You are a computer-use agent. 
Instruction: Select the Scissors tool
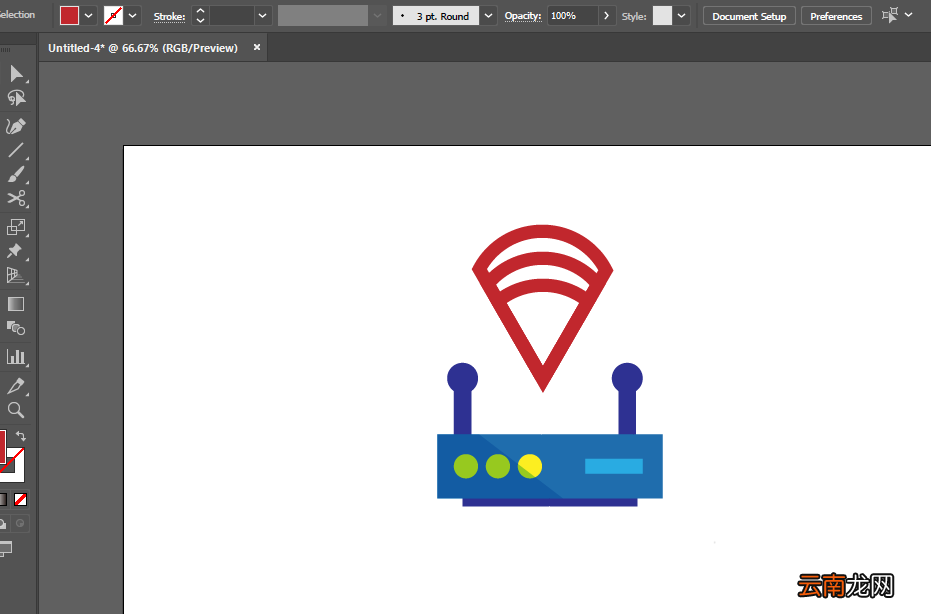(16, 198)
